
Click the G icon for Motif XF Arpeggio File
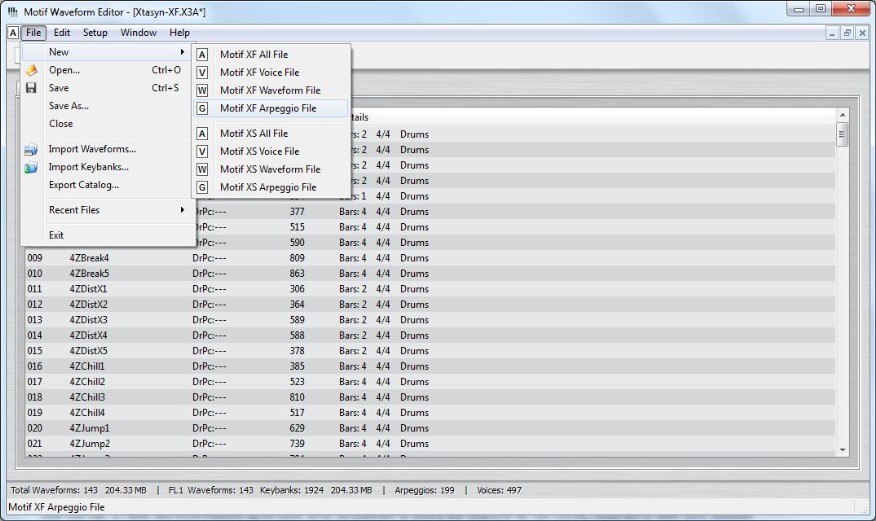(202, 108)
